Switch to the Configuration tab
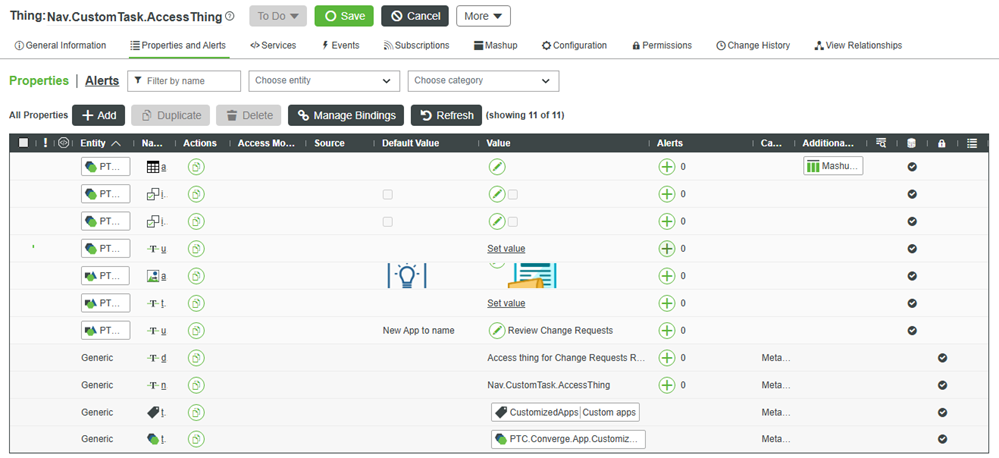Screen dimensions: 999x458 (574, 45)
